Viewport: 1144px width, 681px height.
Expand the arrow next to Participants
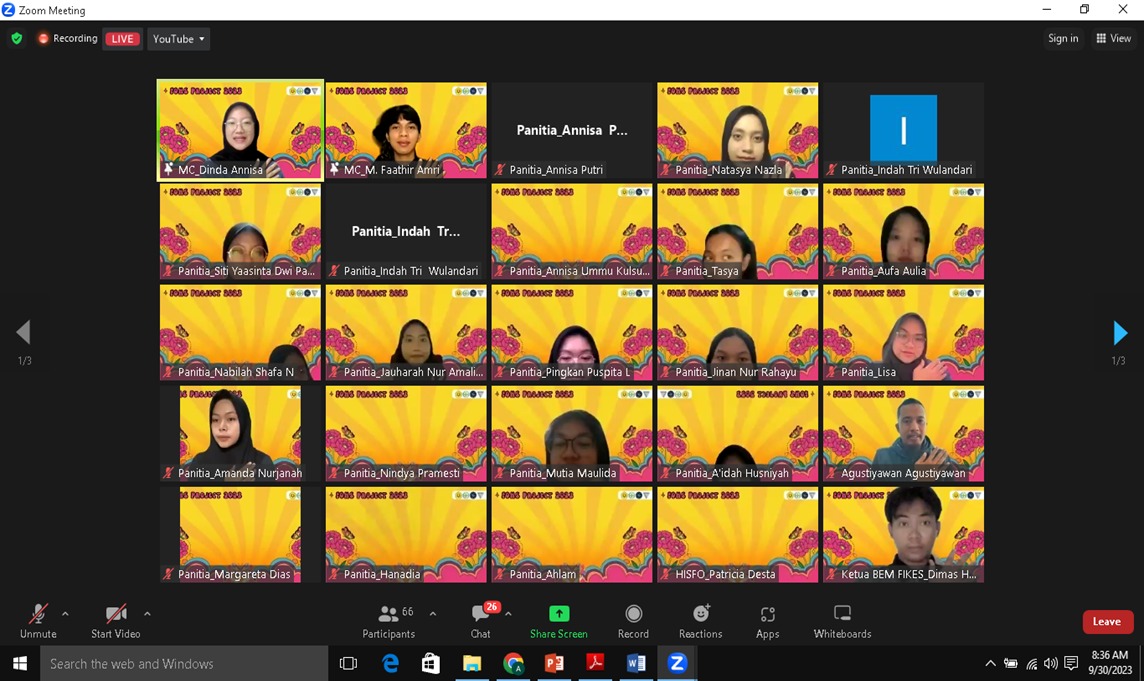433,614
